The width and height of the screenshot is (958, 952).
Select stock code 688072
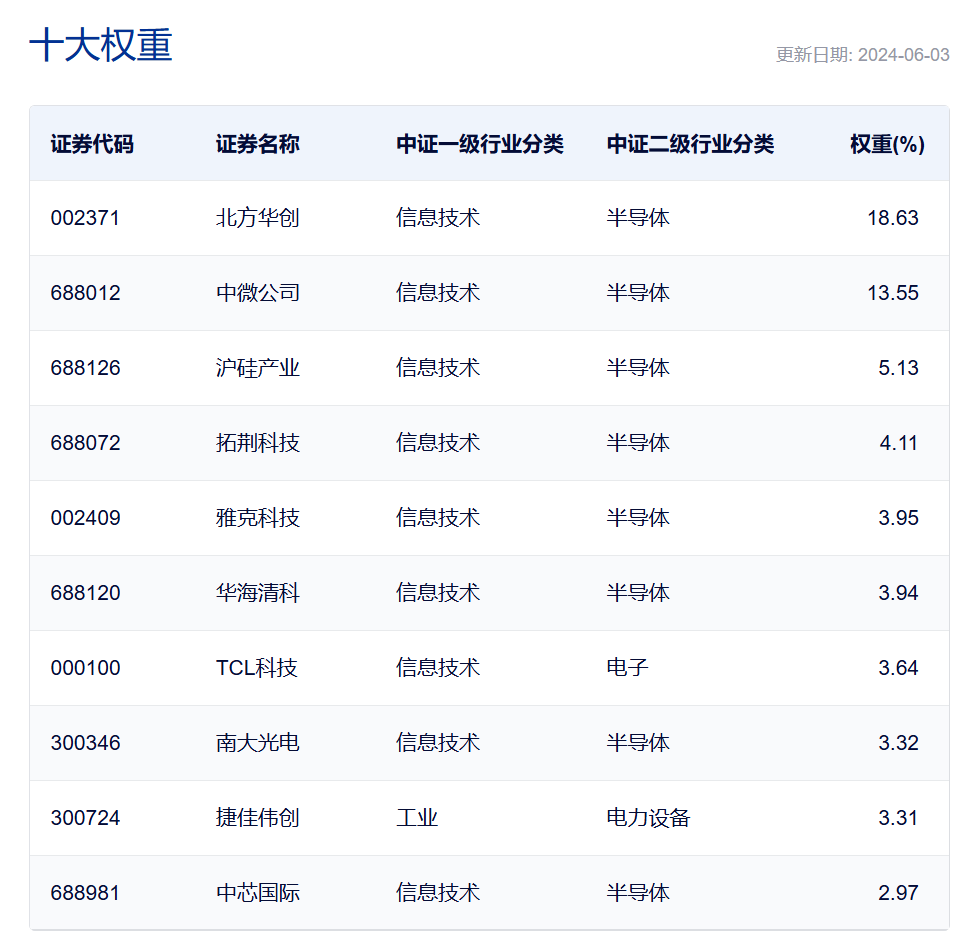pos(85,443)
